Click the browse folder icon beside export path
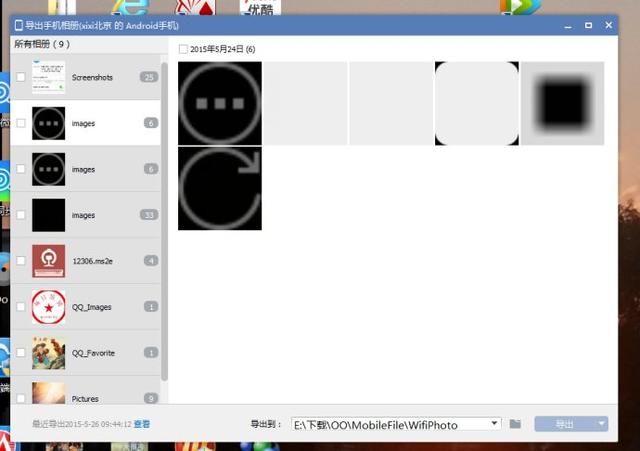640x451 pixels. 515,424
